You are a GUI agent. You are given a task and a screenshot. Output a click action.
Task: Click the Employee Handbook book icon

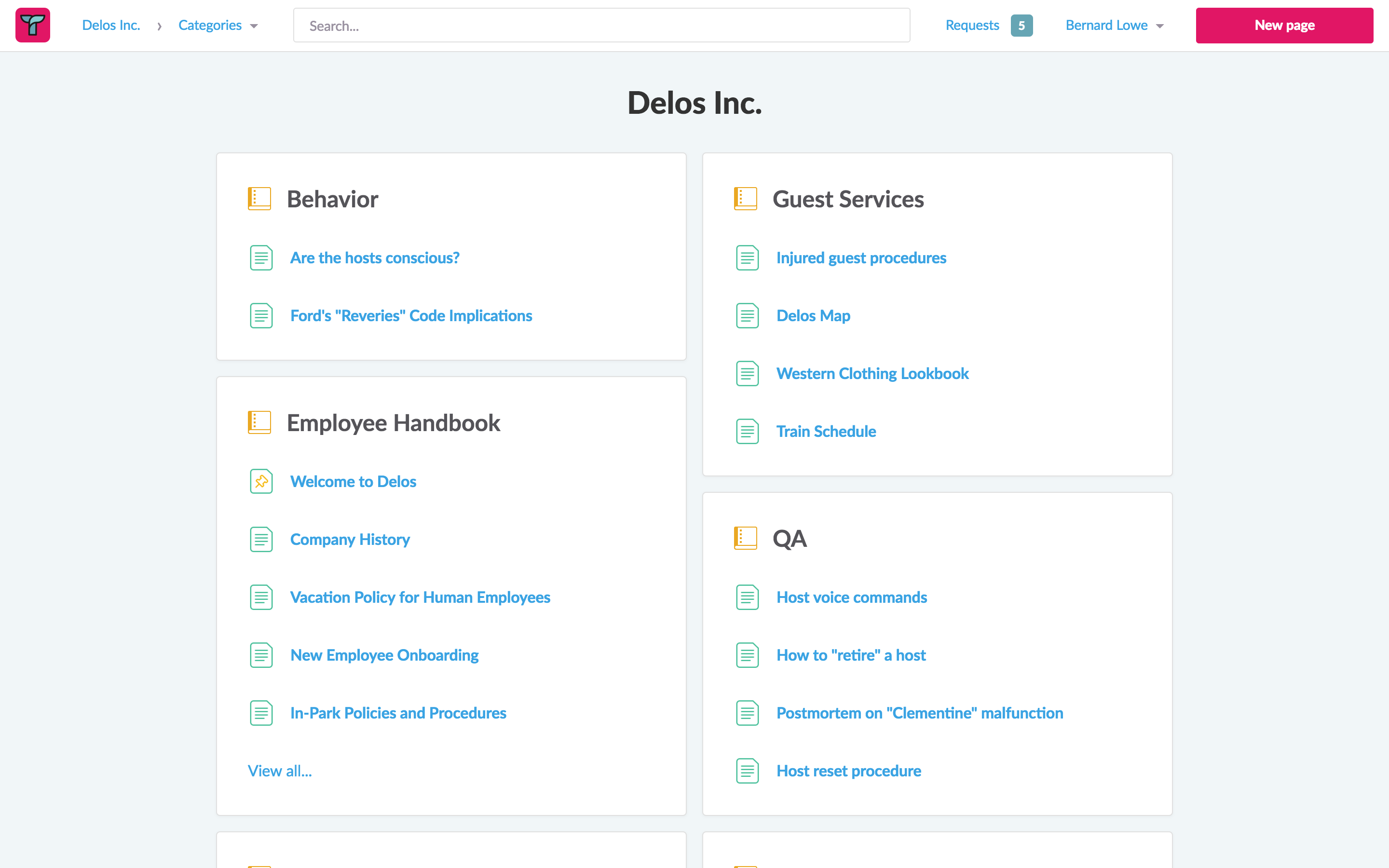tap(259, 422)
